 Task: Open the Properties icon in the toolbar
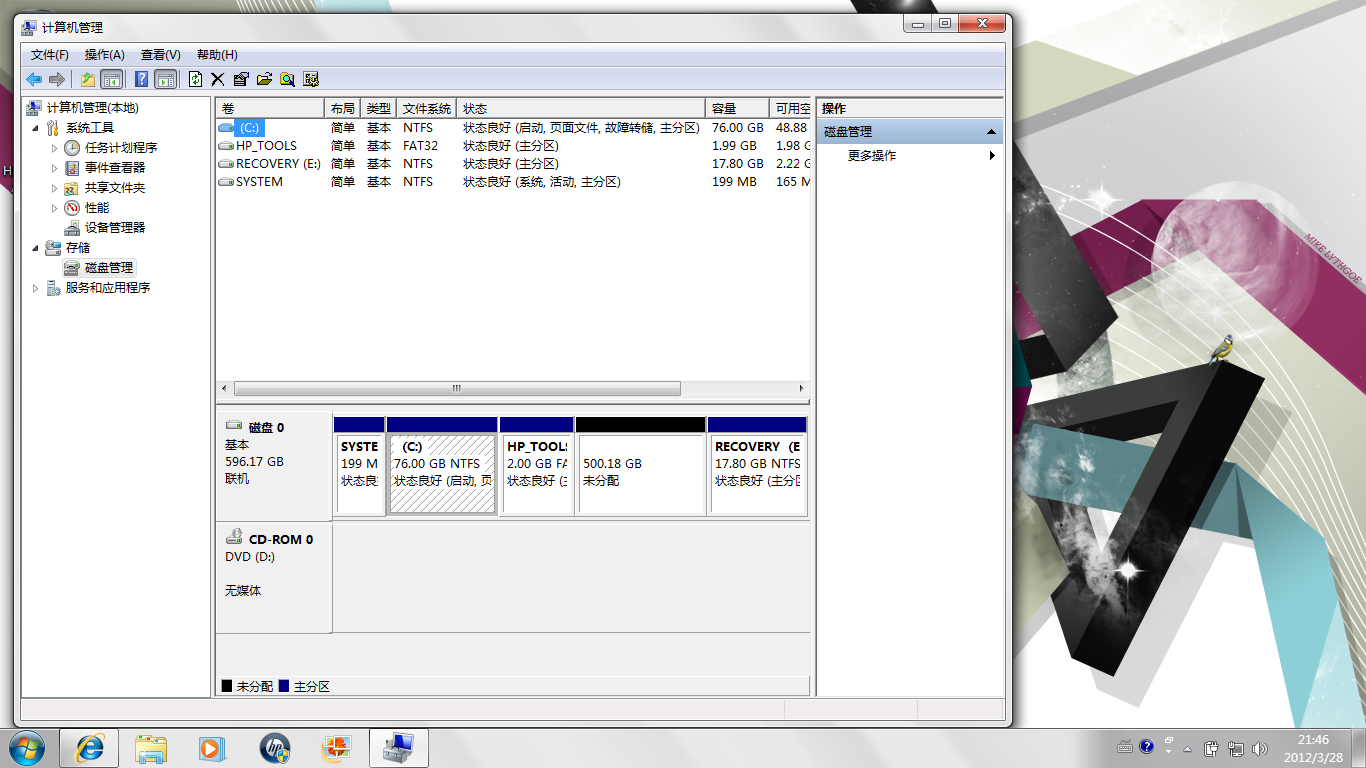[x=241, y=79]
